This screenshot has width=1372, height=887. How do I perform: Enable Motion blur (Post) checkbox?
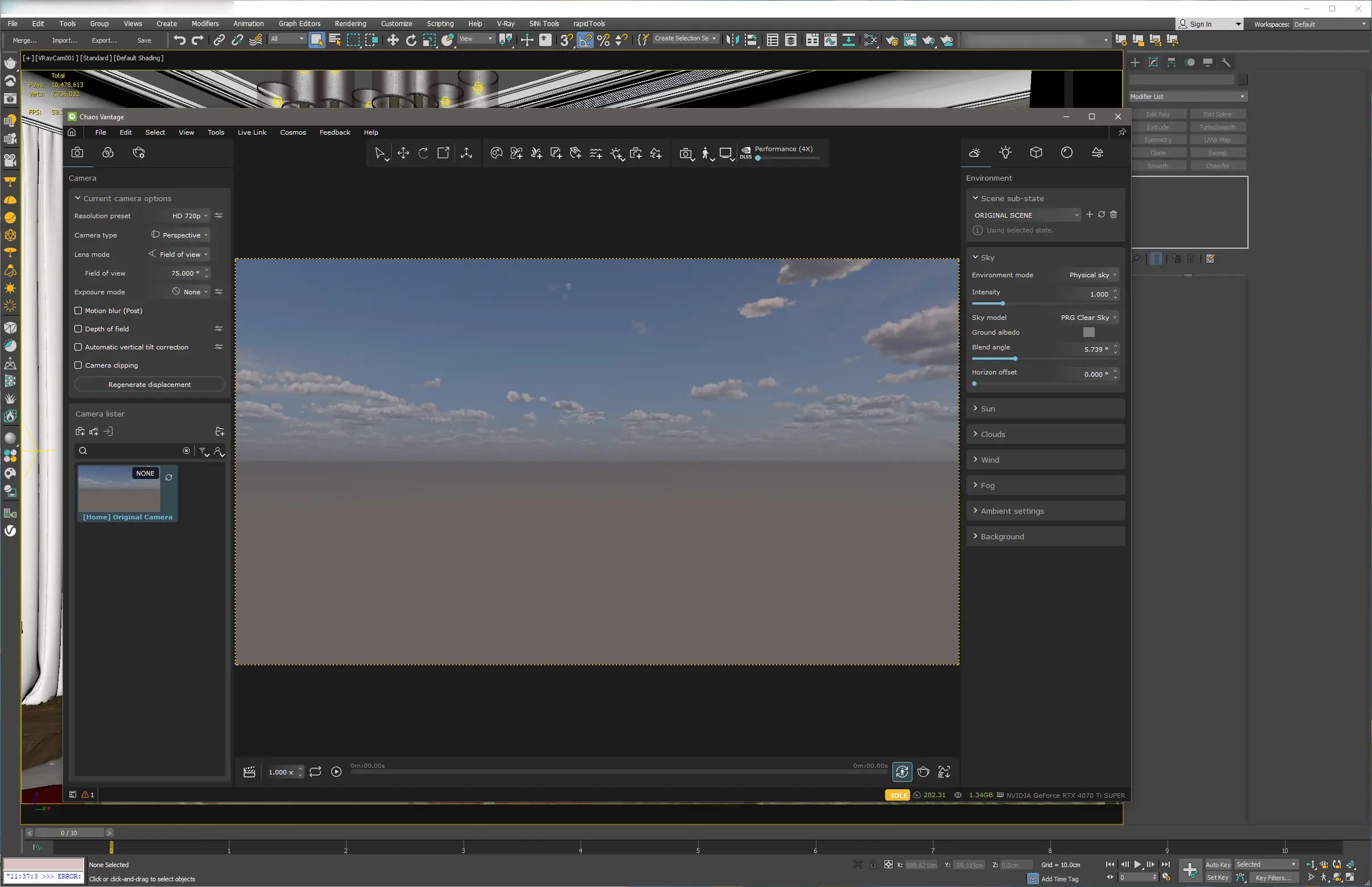tap(78, 310)
